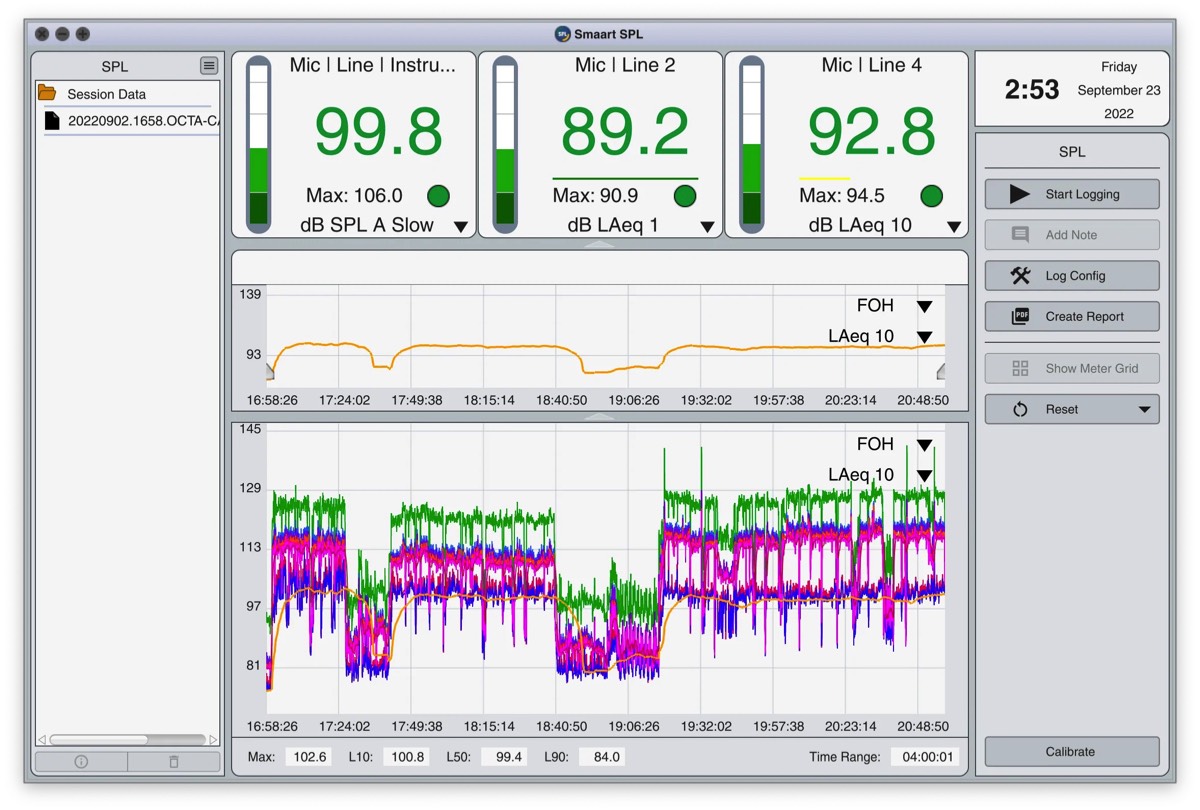Open the dB LAeq 1 metric dropdown
Image resolution: width=1200 pixels, height=810 pixels.
707,227
